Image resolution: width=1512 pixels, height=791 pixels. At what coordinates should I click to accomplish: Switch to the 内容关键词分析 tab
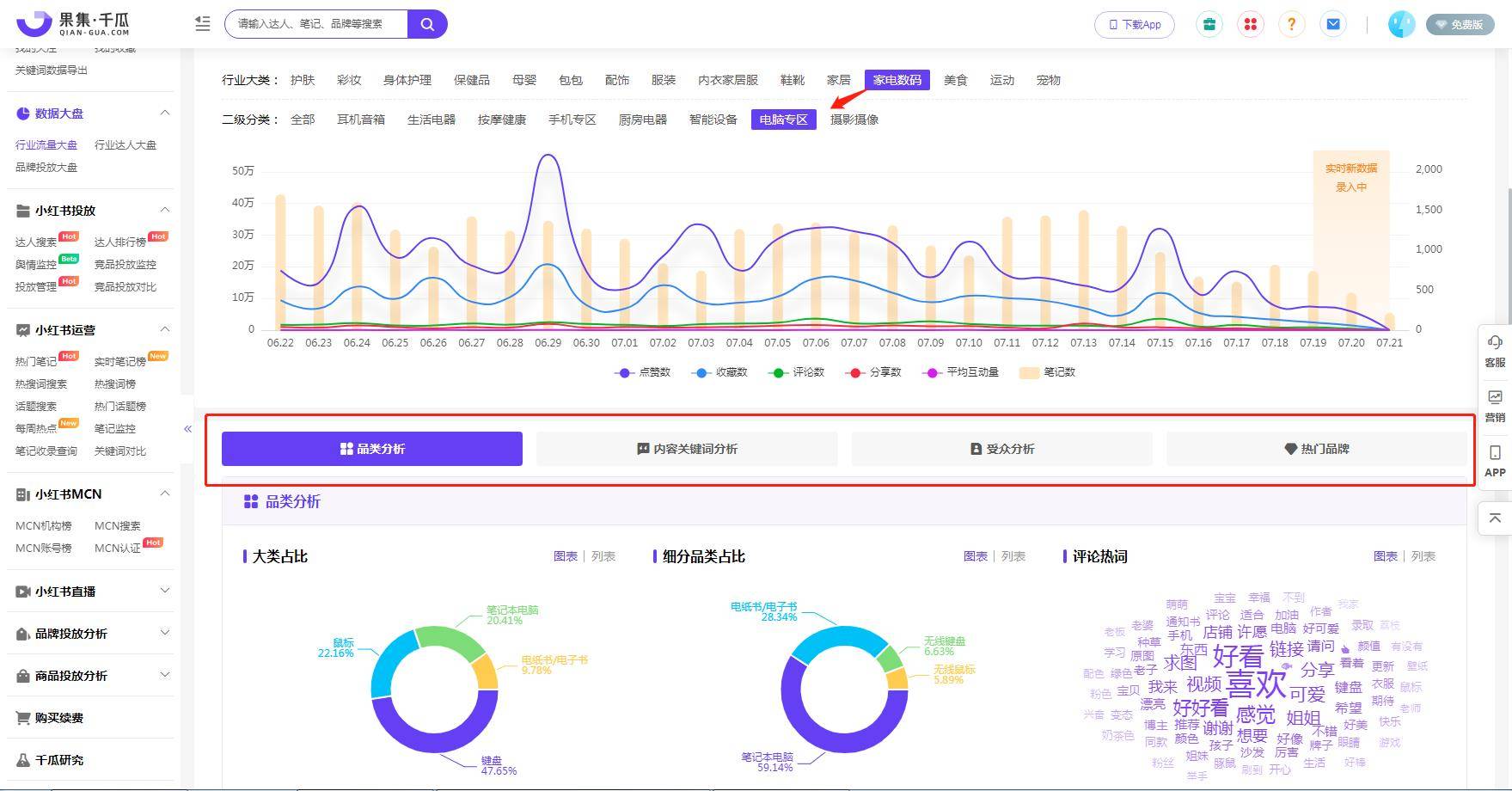pos(687,449)
